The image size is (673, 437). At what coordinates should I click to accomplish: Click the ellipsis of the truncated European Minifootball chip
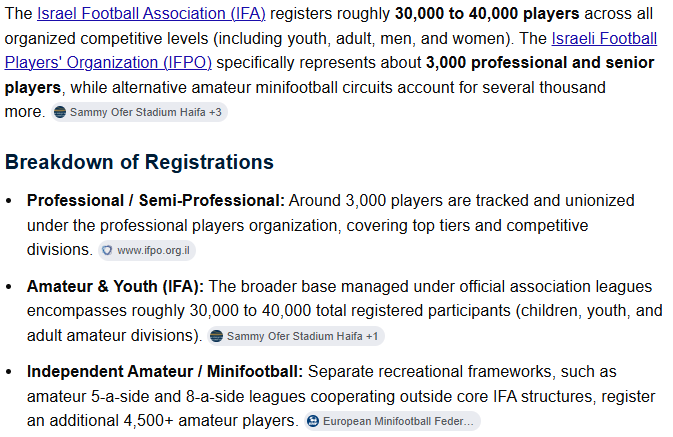tap(469, 422)
